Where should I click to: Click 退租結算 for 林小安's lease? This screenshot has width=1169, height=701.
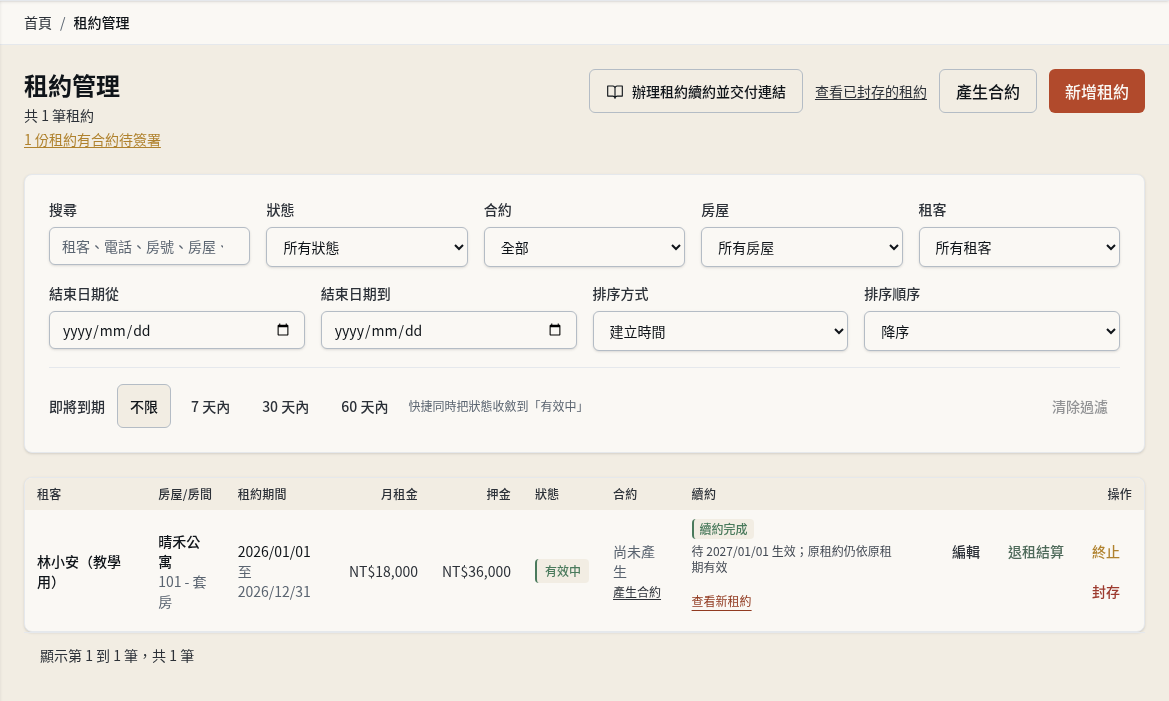[x=1036, y=552]
